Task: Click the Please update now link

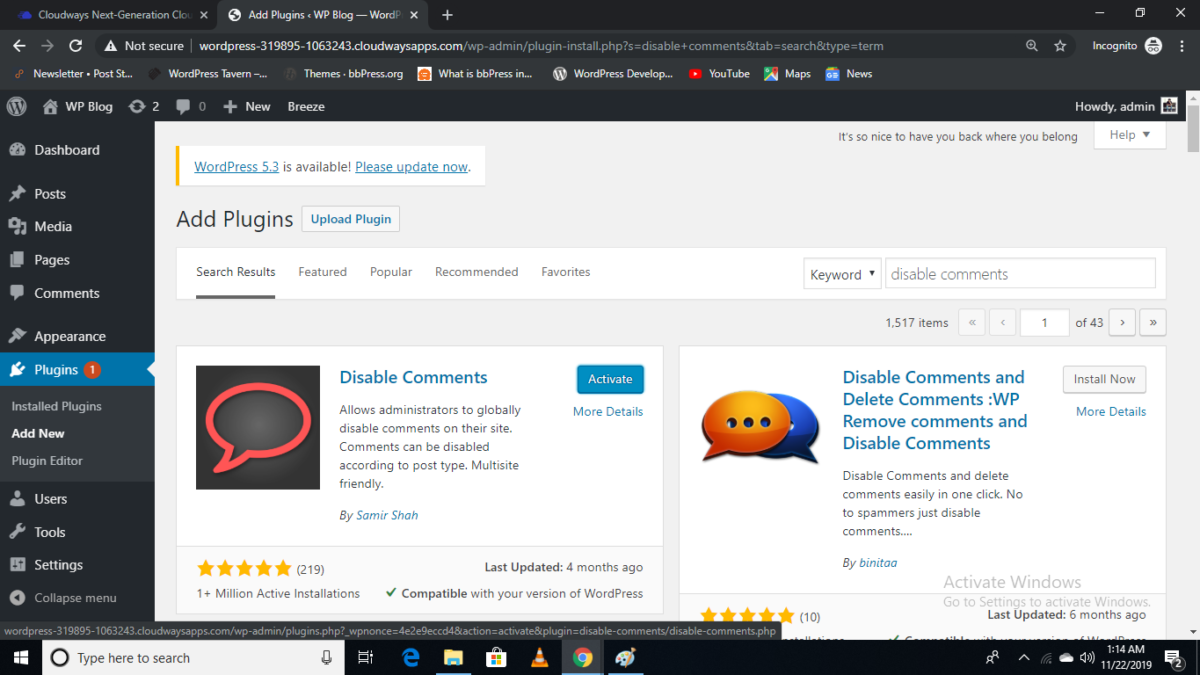Action: (412, 167)
